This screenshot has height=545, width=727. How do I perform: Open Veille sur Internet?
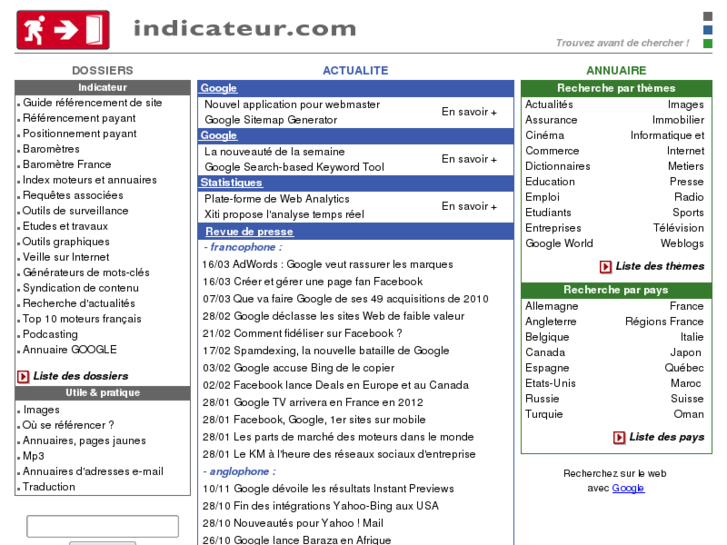click(66, 257)
